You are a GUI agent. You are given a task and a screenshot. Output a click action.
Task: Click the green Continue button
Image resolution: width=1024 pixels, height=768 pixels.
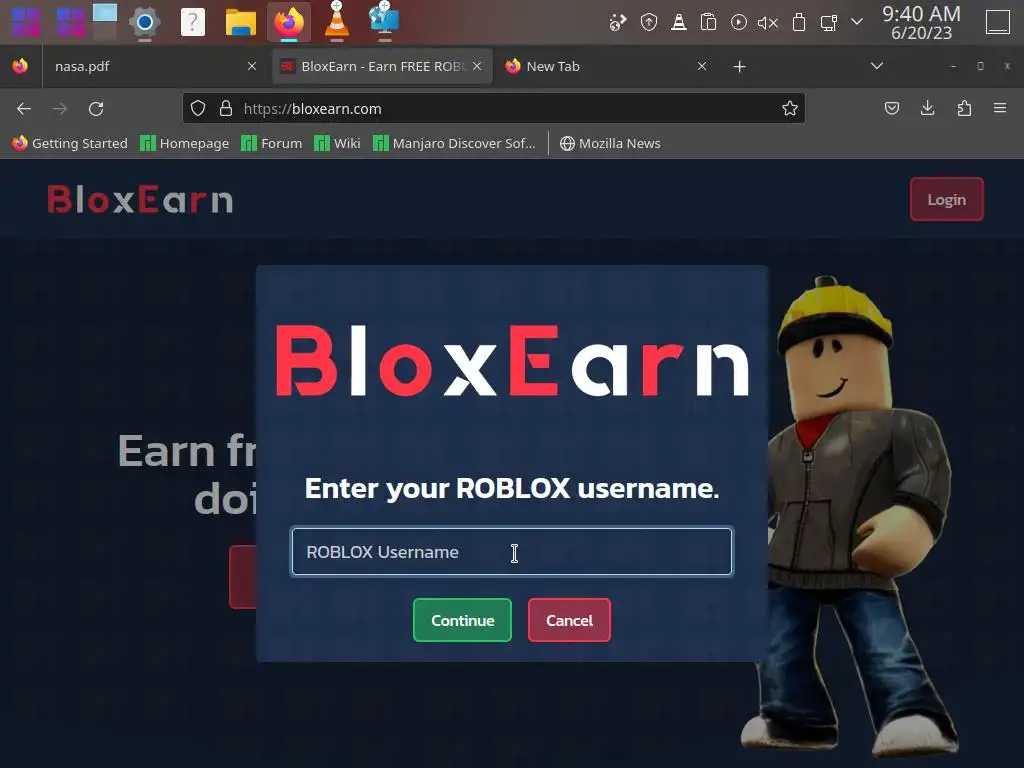(462, 620)
